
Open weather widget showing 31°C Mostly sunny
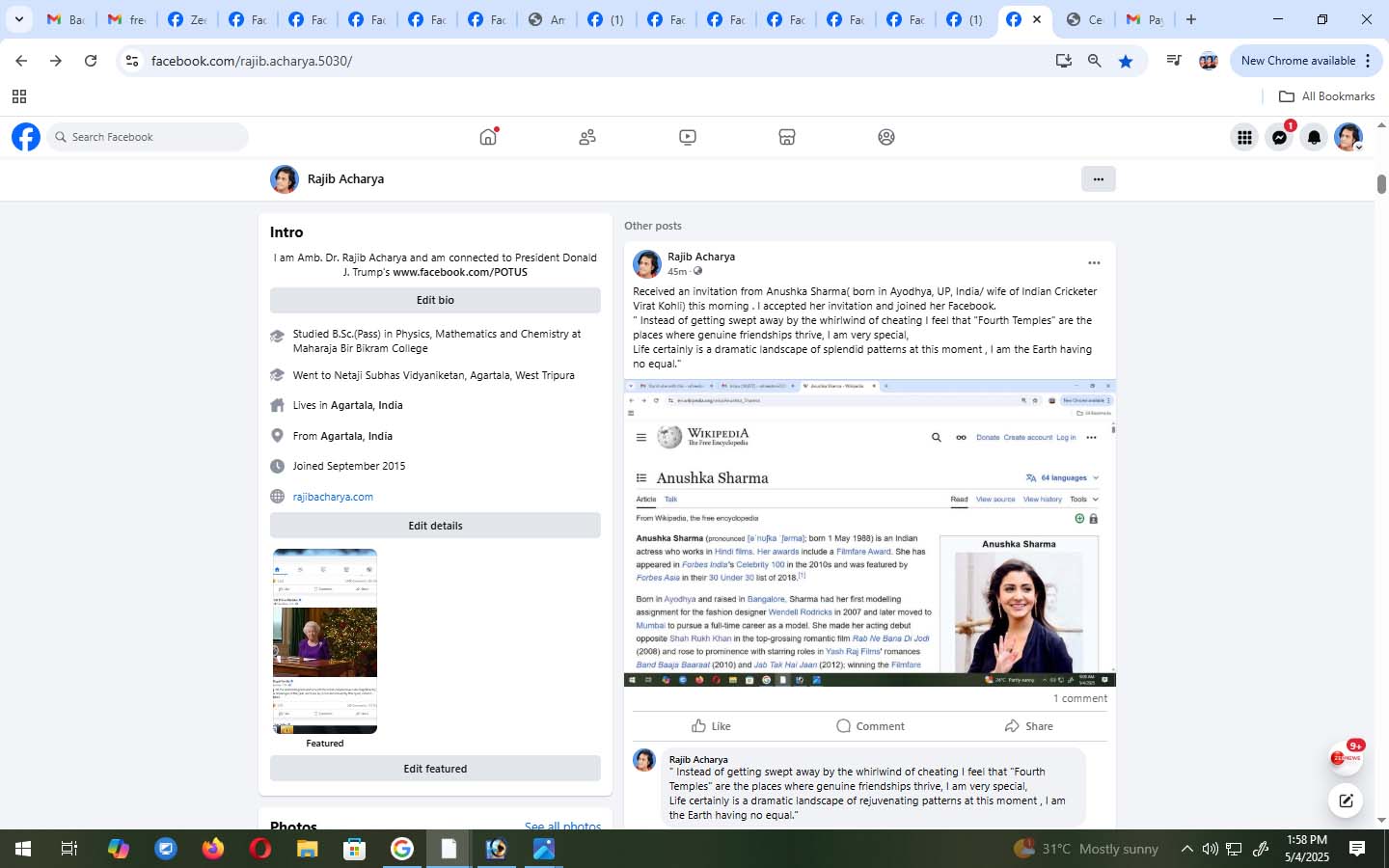(x=1086, y=849)
